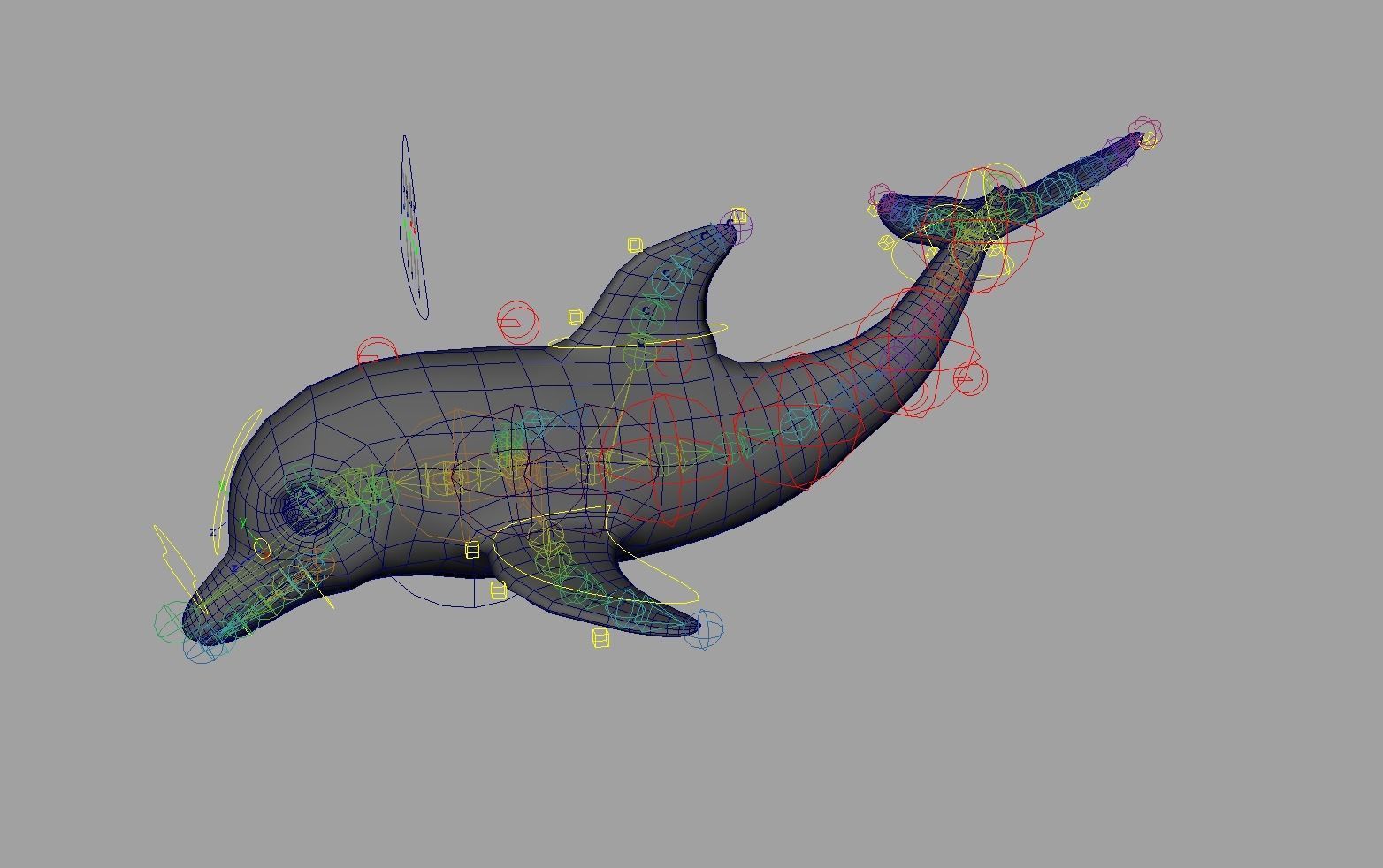1383x868 pixels.
Task: Click the yellow cube on the dolphin's belly
Action: (472, 551)
